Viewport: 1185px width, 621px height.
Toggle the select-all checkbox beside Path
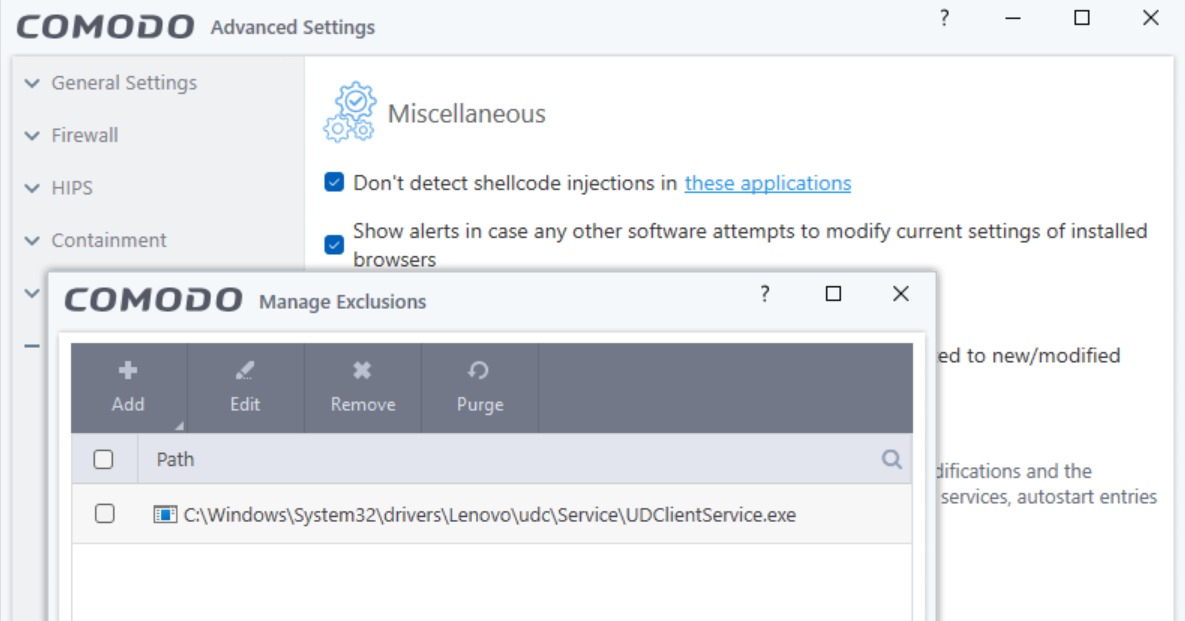[x=103, y=460]
